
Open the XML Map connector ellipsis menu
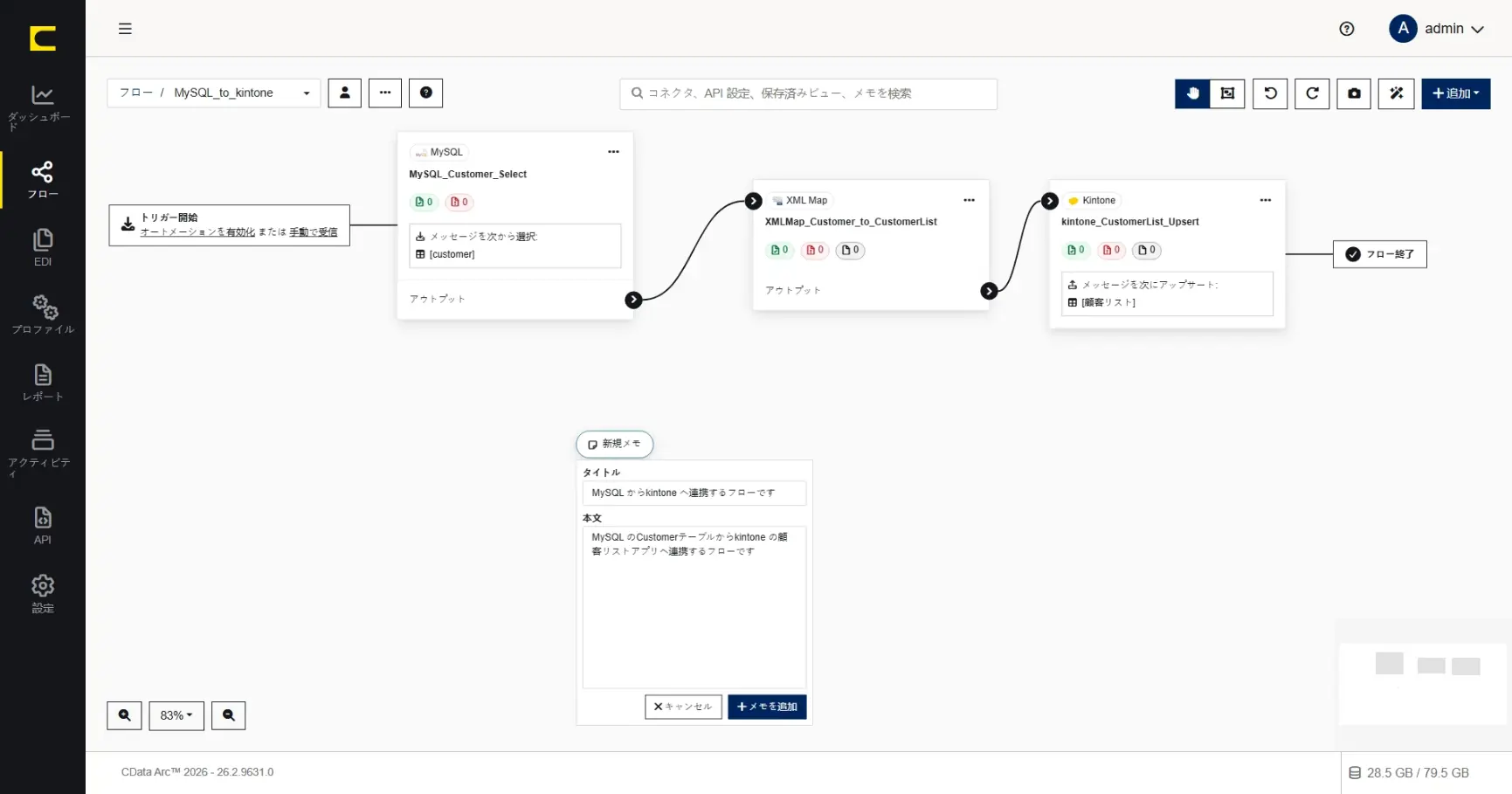969,200
